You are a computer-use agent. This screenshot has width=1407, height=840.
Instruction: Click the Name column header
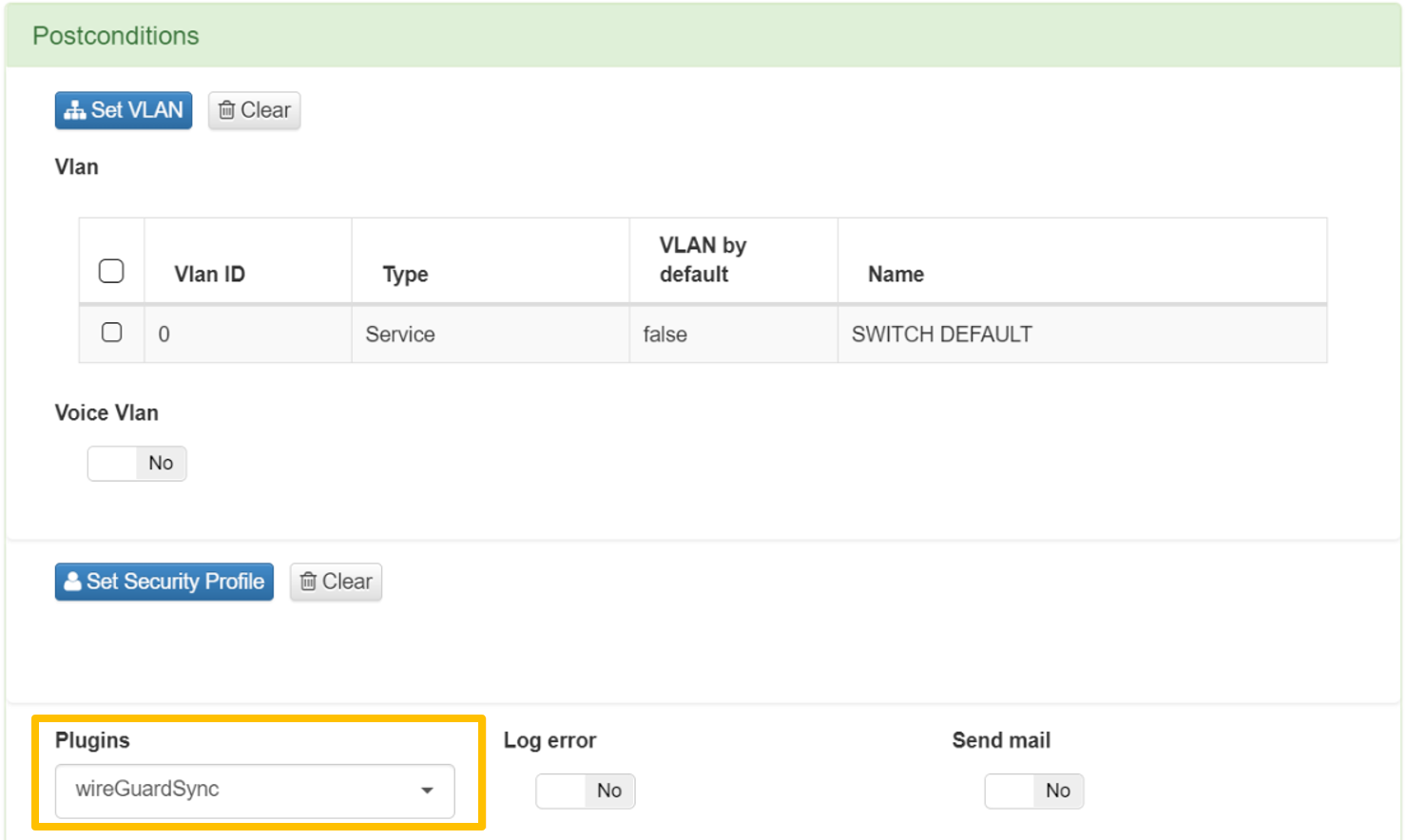click(x=896, y=275)
